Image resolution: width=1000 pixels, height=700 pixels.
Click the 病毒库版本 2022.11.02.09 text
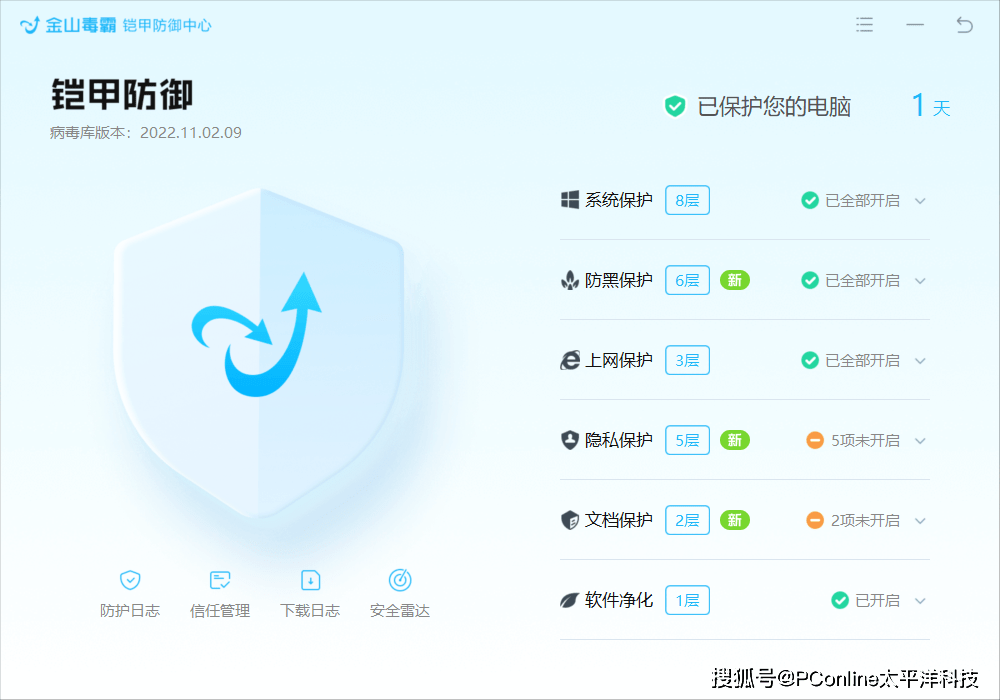coord(145,133)
